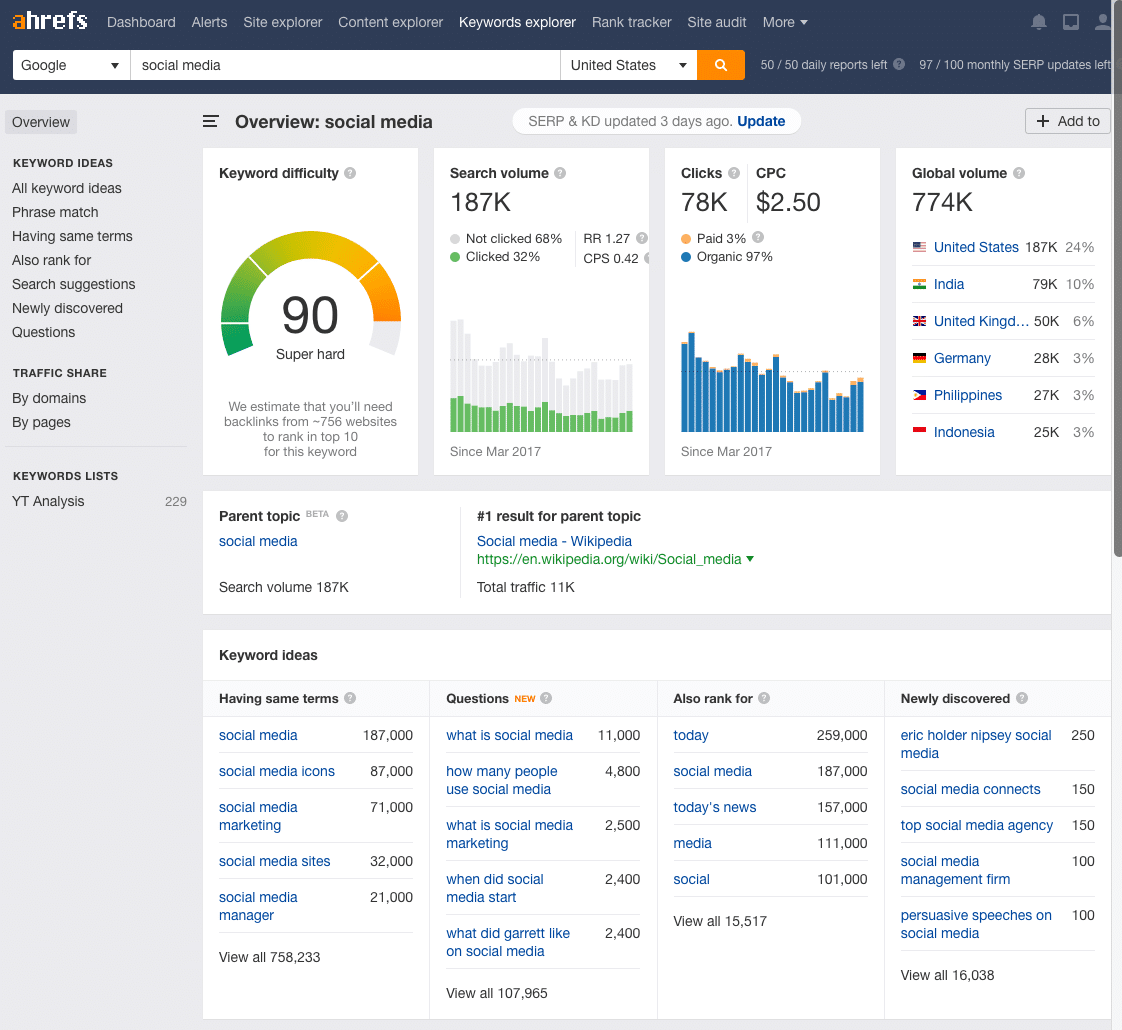The image size is (1122, 1030).
Task: Click the India flag icon
Action: (919, 284)
